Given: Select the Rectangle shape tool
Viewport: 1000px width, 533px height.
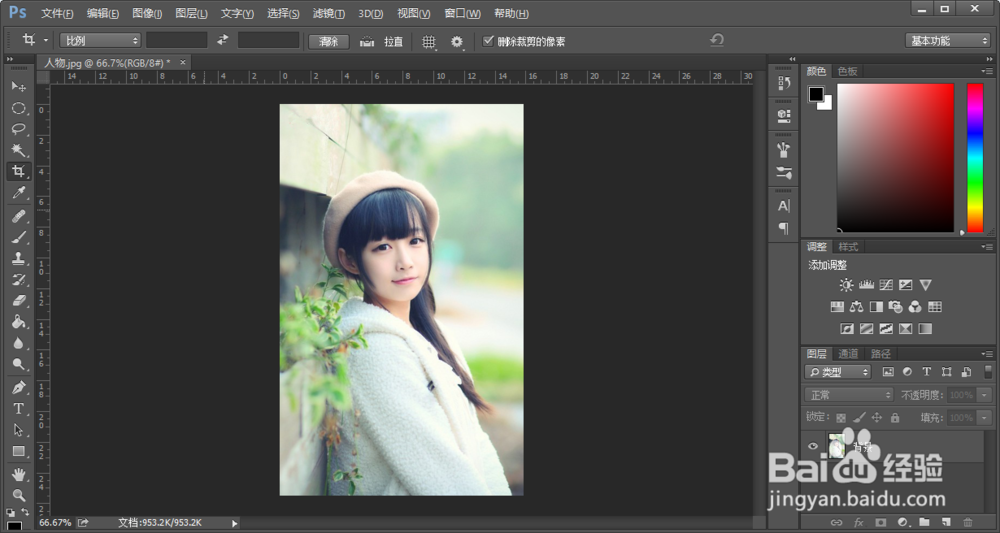Looking at the screenshot, I should (x=18, y=451).
